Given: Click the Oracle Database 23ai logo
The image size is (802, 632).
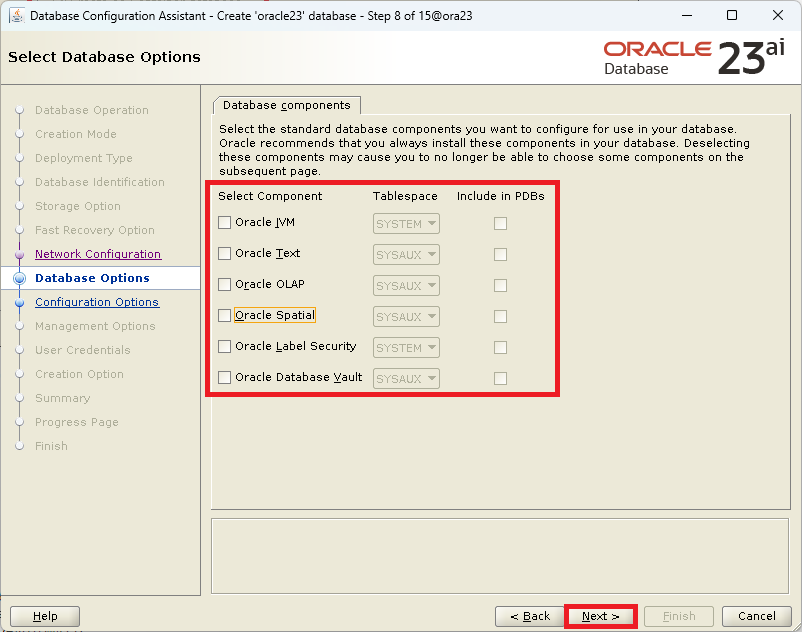Looking at the screenshot, I should [x=694, y=57].
